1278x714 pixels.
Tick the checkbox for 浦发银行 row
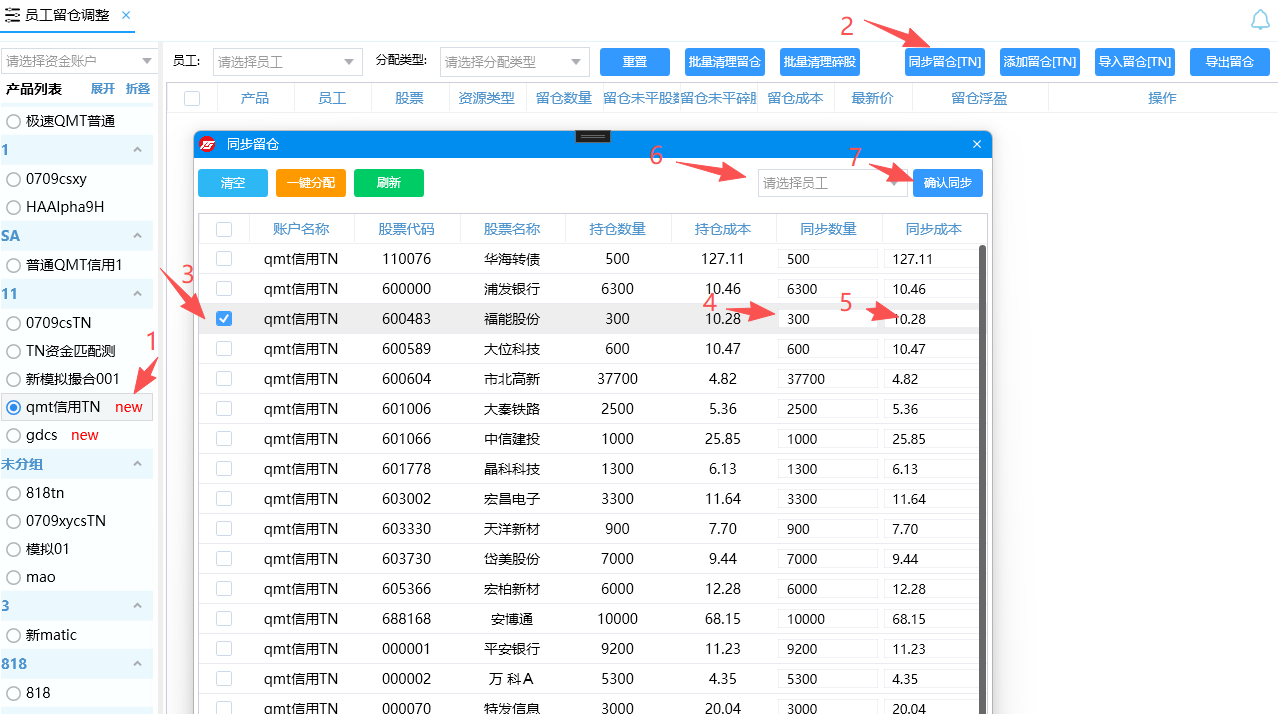[x=224, y=289]
